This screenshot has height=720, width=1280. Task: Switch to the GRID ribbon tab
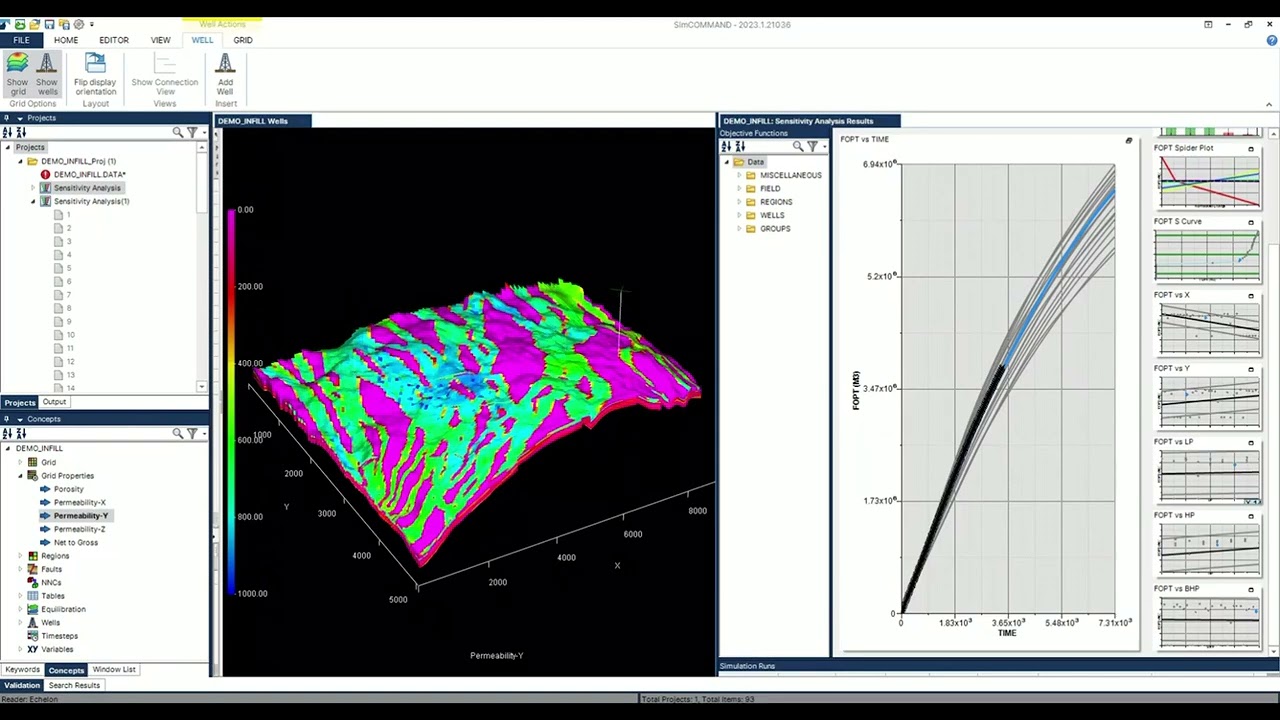[243, 40]
